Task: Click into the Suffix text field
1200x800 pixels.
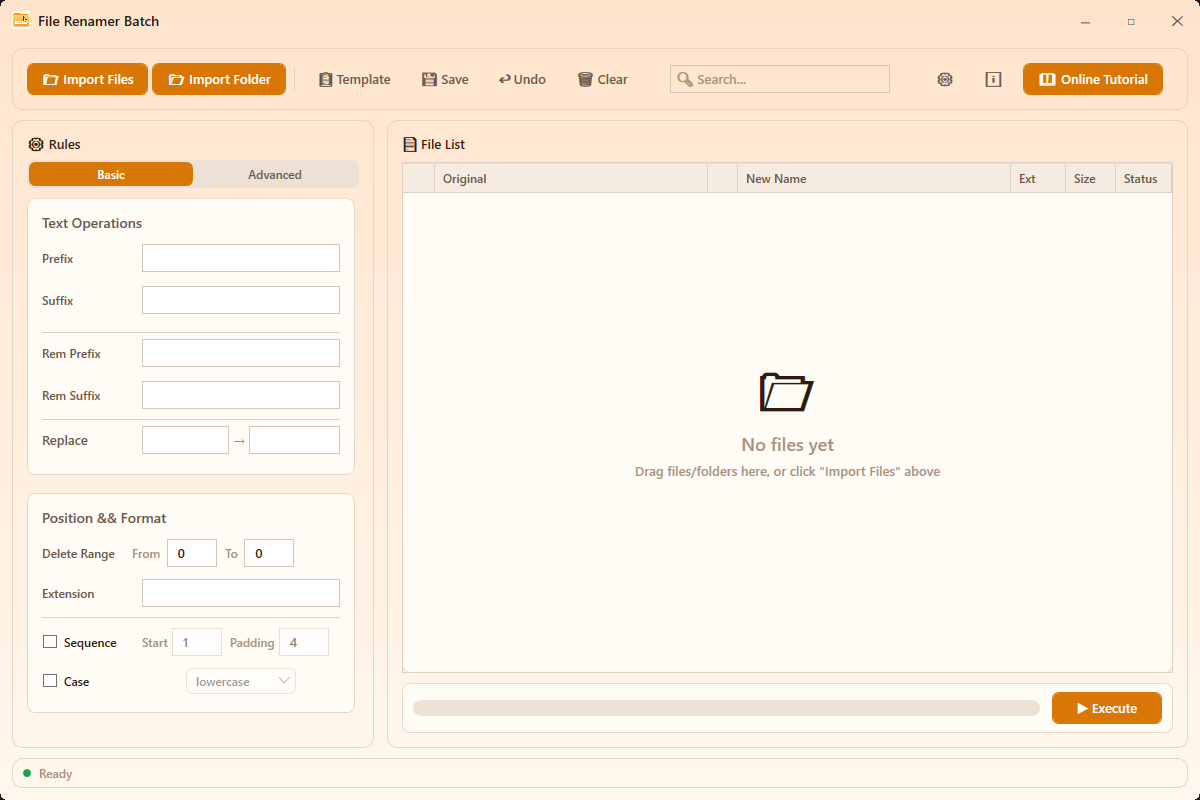Action: coord(241,300)
